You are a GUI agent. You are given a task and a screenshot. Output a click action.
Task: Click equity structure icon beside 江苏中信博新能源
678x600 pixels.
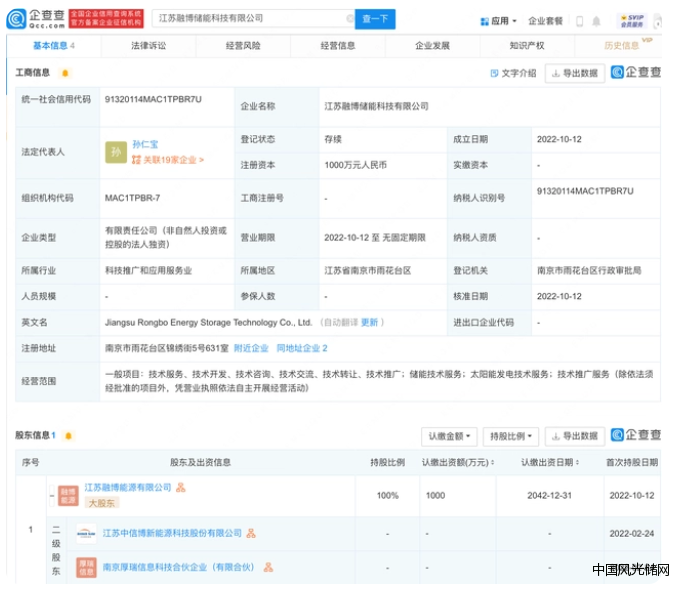coord(251,533)
